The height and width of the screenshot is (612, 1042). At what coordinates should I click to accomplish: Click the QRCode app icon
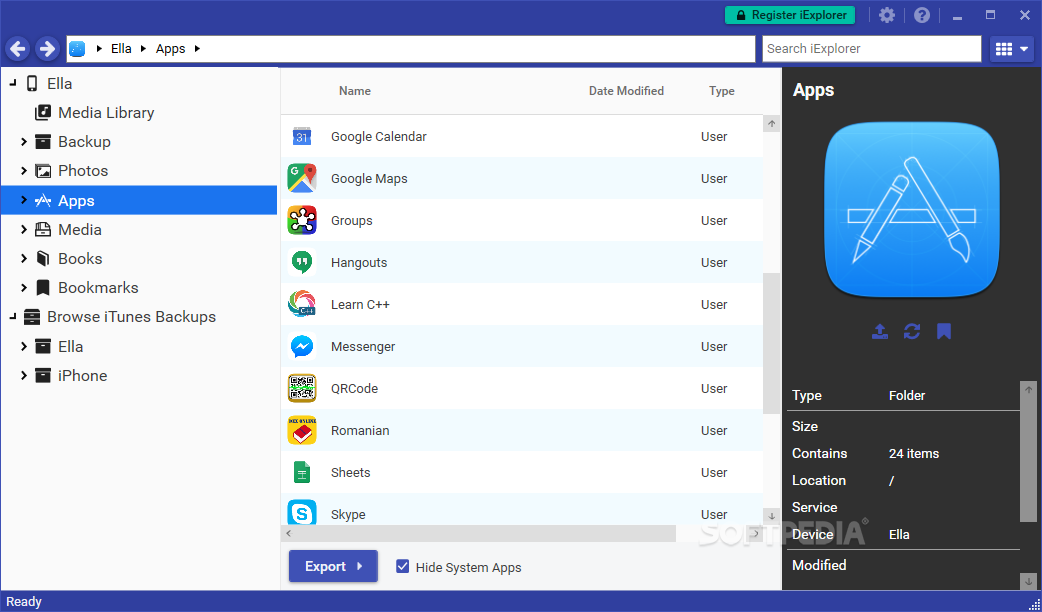[302, 388]
